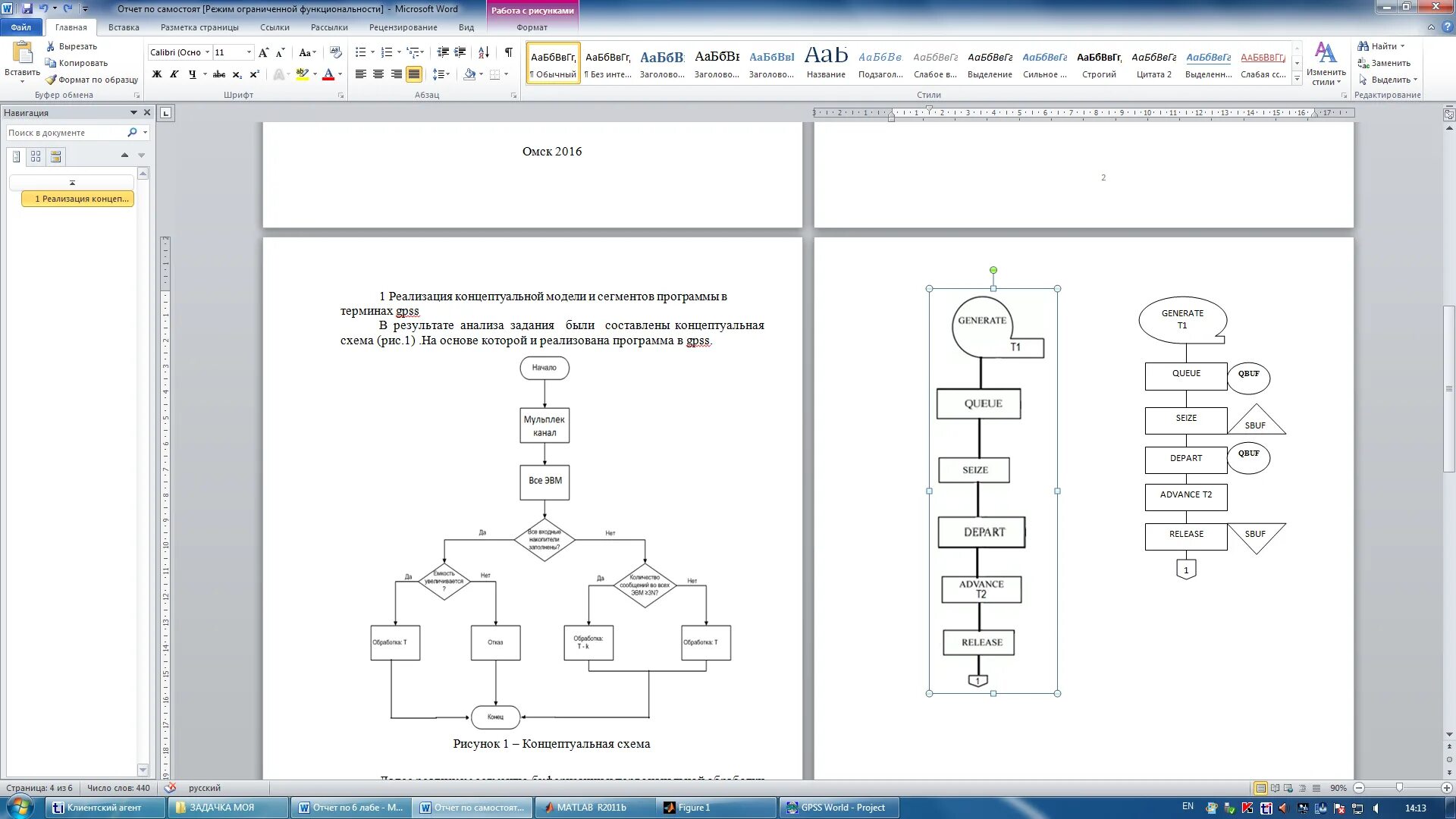This screenshot has height=819, width=1456.
Task: Click the sort text icon
Action: click(484, 52)
